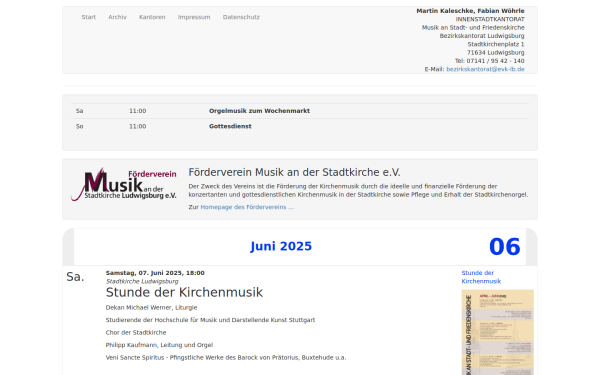Open the Homepage des Fördervereins link
Screen dimensions: 600x375
tap(247, 207)
